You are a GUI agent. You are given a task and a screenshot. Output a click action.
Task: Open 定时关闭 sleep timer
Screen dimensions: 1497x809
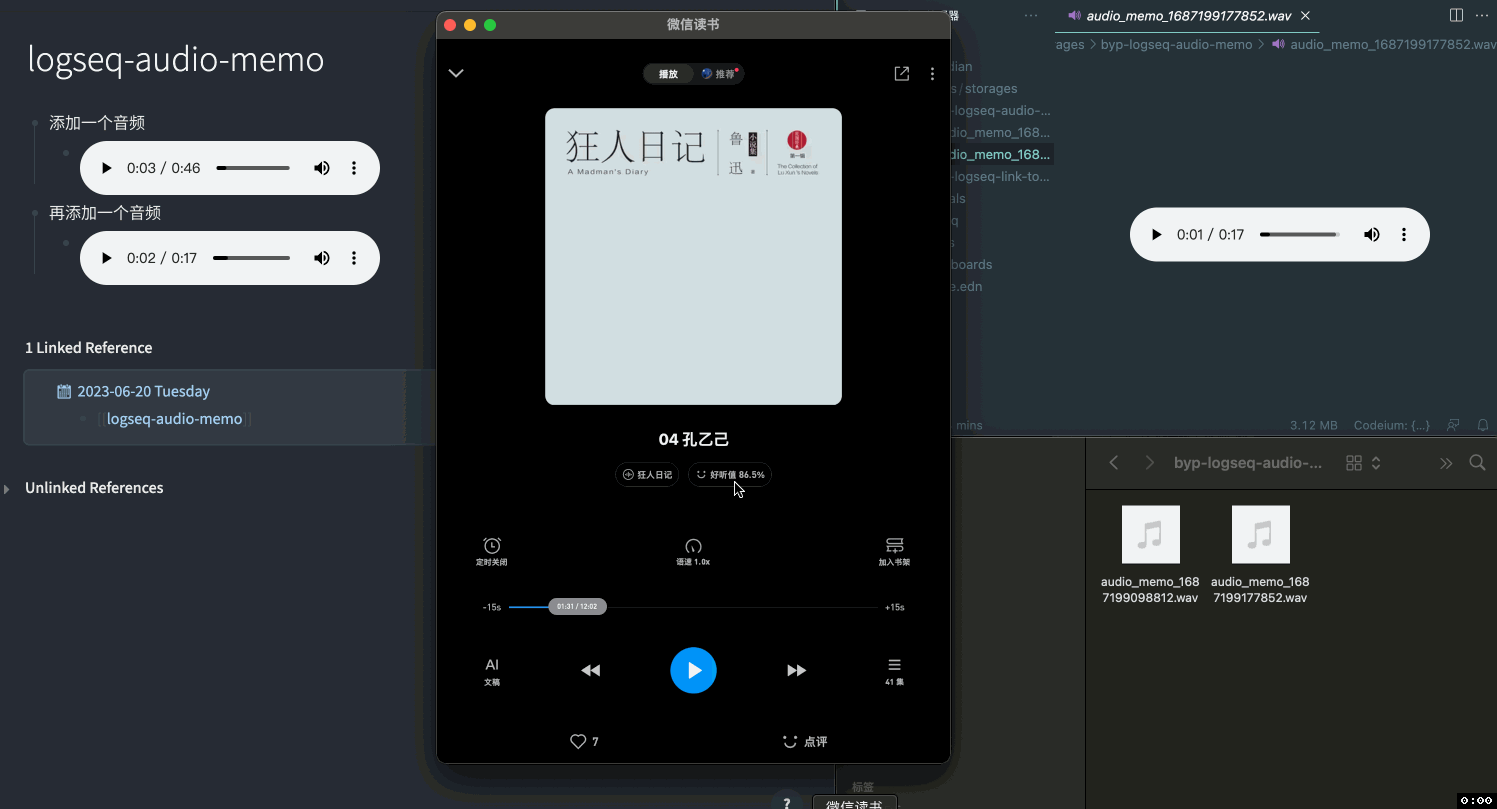pyautogui.click(x=492, y=551)
